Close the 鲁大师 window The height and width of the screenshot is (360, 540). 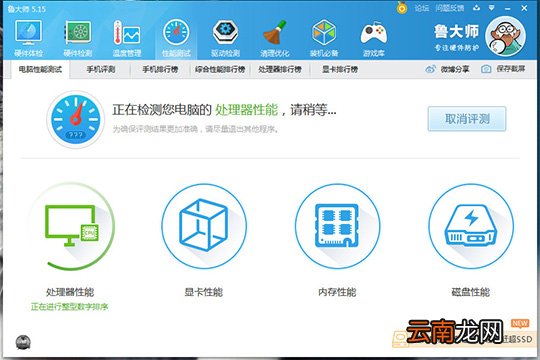click(524, 8)
